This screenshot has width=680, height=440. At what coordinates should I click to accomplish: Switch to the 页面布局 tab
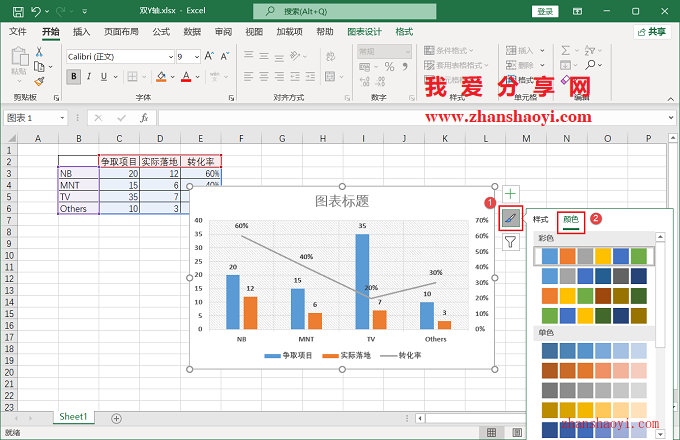(121, 32)
